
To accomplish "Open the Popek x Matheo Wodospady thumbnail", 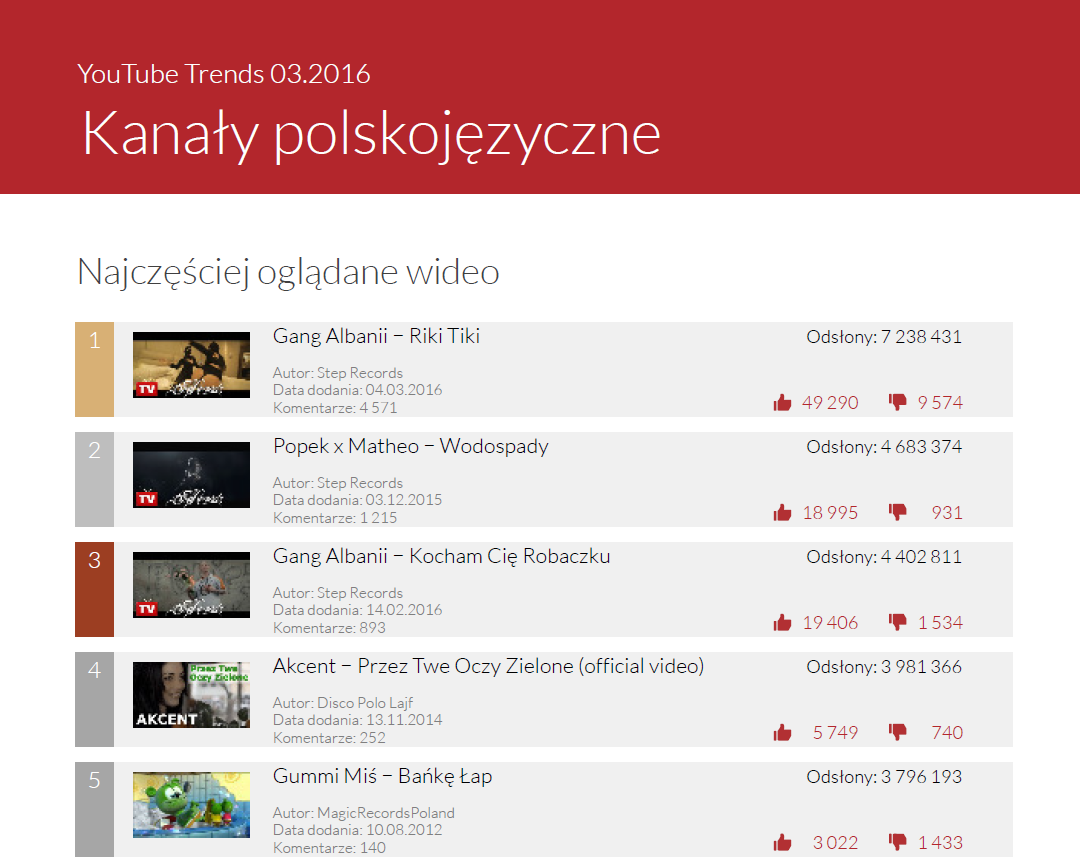I will [x=191, y=475].
